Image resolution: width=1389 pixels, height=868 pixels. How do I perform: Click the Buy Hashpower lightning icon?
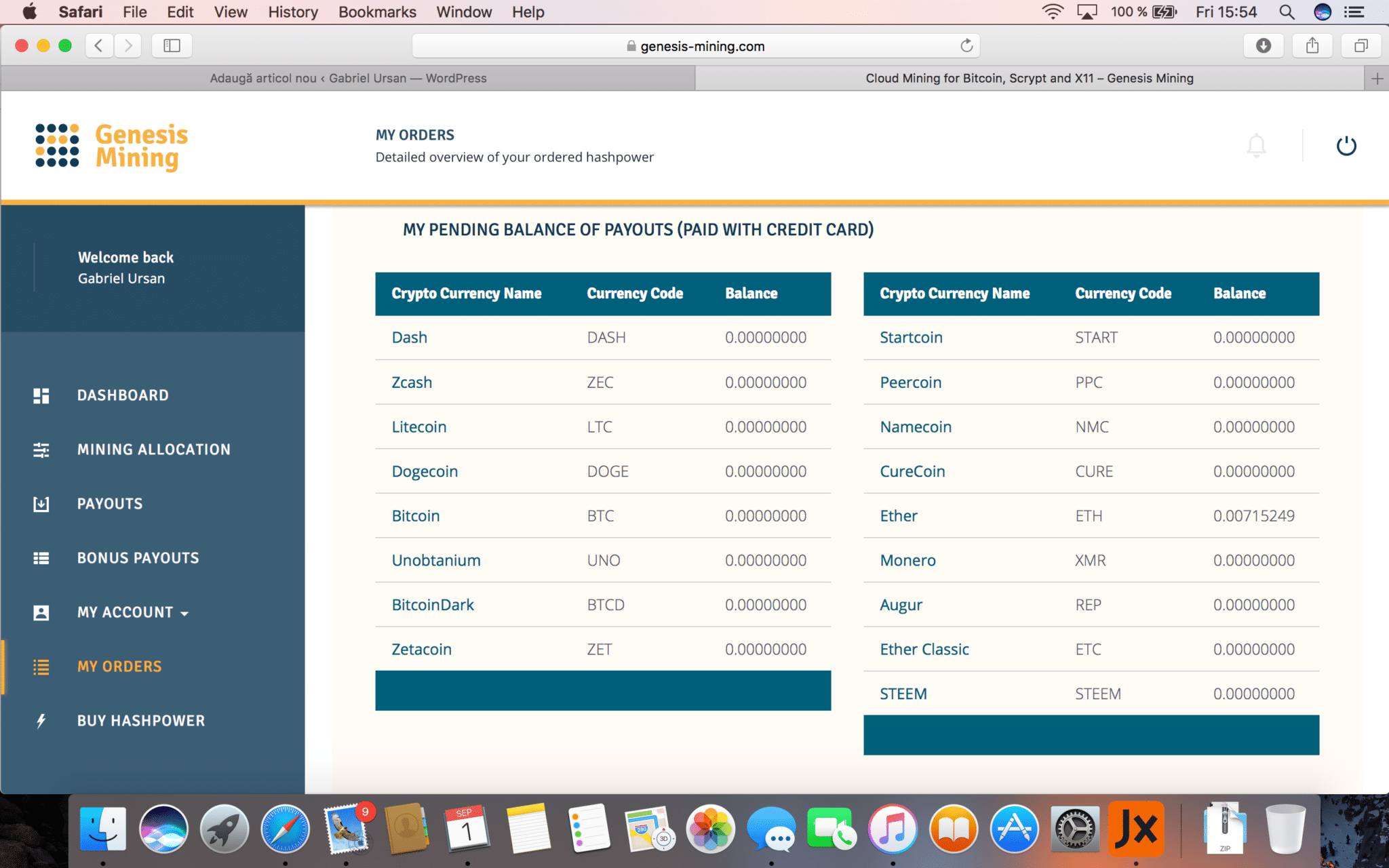coord(41,721)
